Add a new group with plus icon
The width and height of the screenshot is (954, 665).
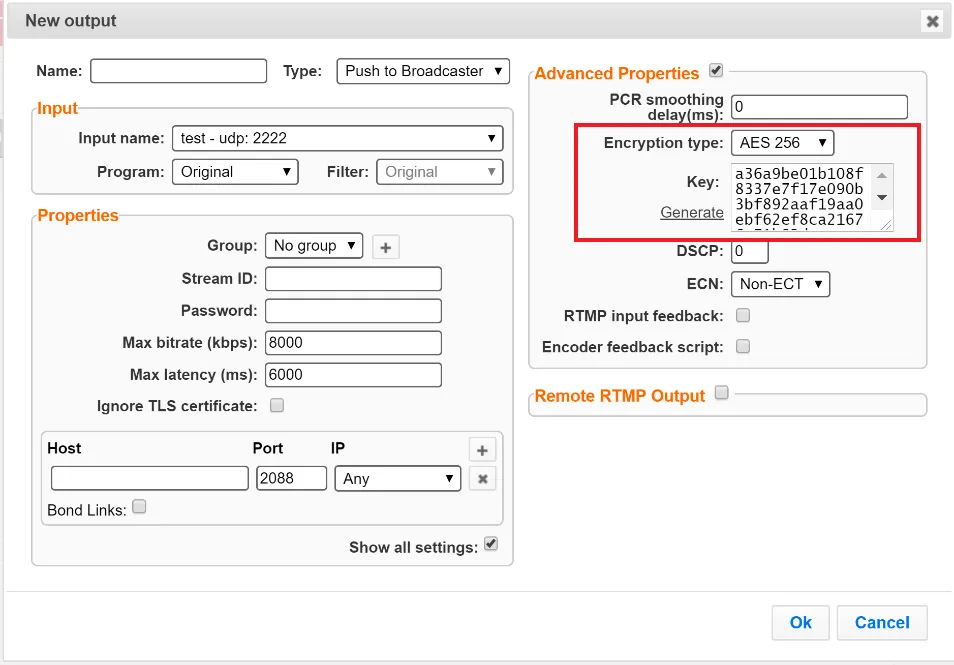385,247
